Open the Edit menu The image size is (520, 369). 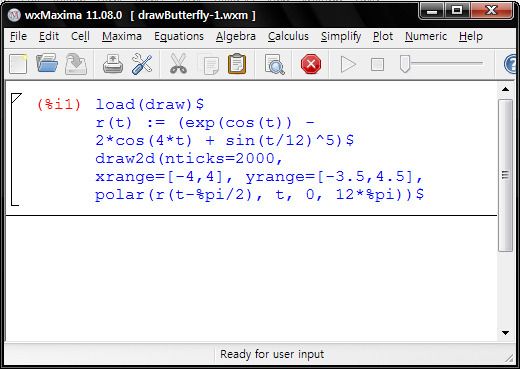[x=49, y=36]
